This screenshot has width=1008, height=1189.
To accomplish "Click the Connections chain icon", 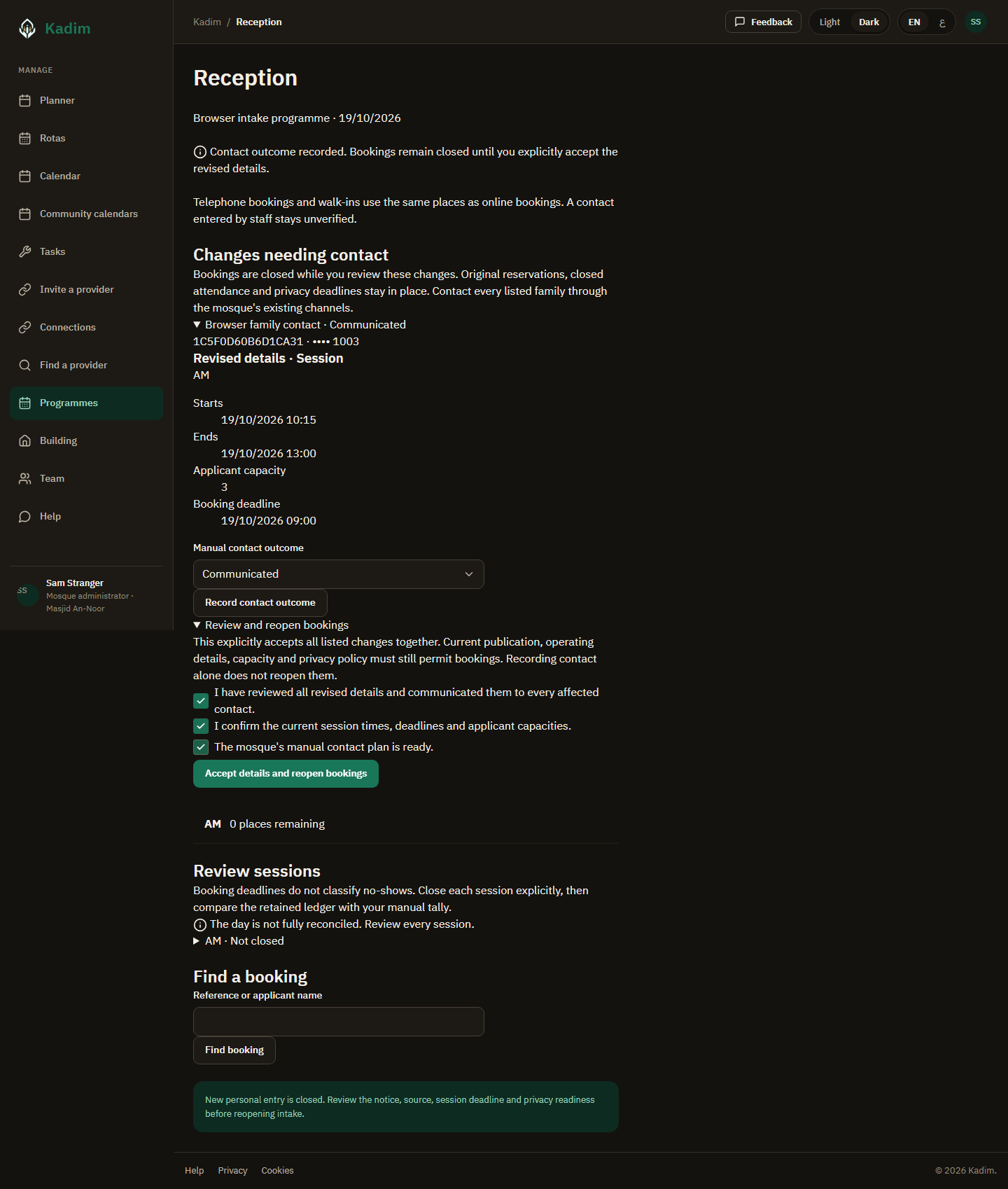I will pos(25,328).
